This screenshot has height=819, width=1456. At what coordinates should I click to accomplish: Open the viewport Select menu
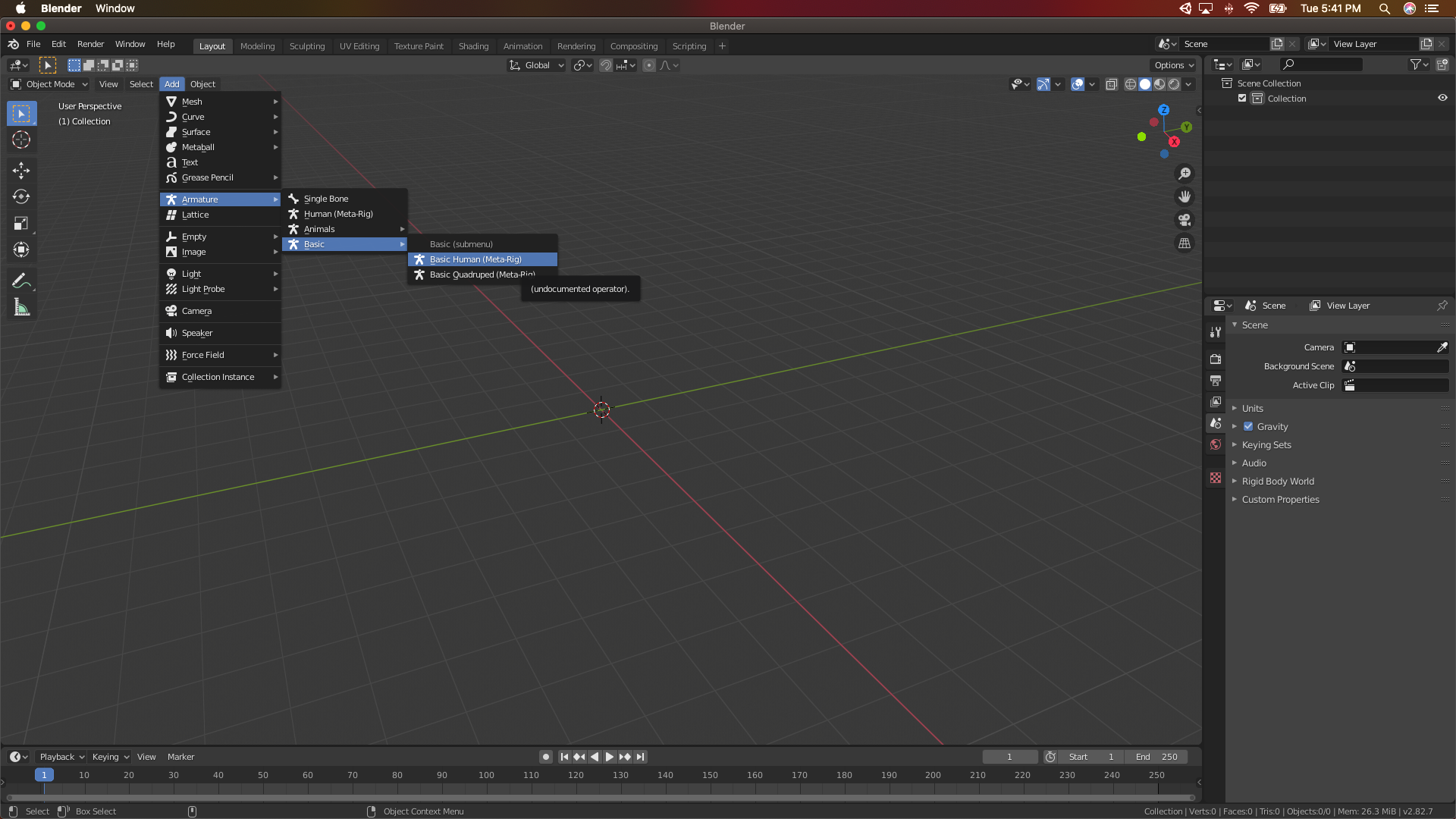141,84
